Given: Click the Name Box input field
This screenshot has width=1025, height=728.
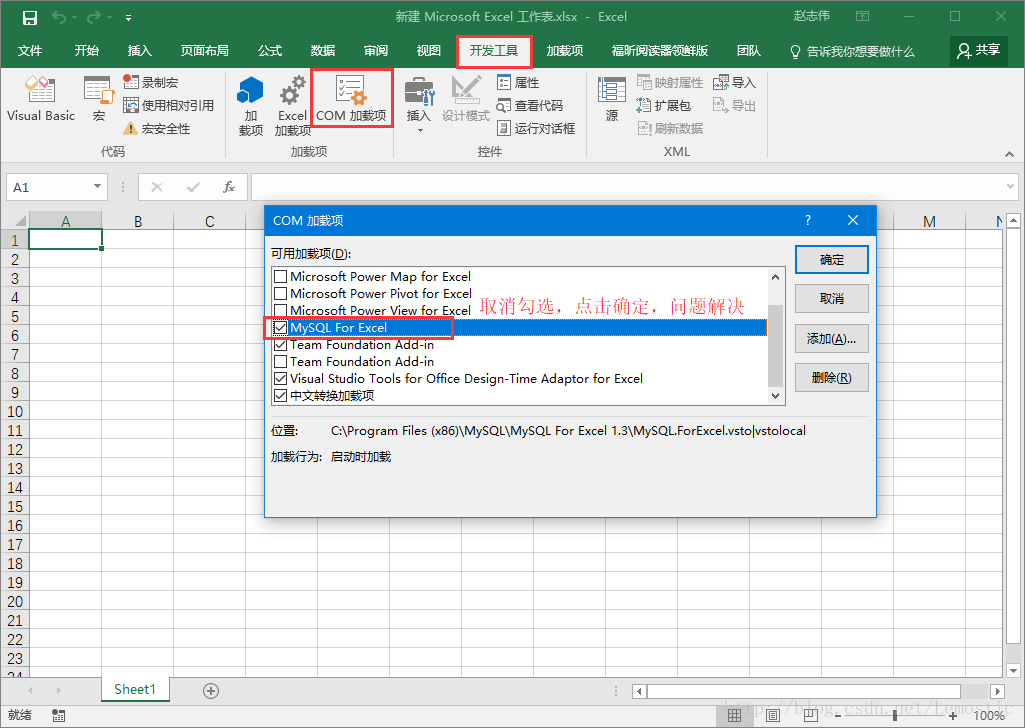Looking at the screenshot, I should click(48, 188).
